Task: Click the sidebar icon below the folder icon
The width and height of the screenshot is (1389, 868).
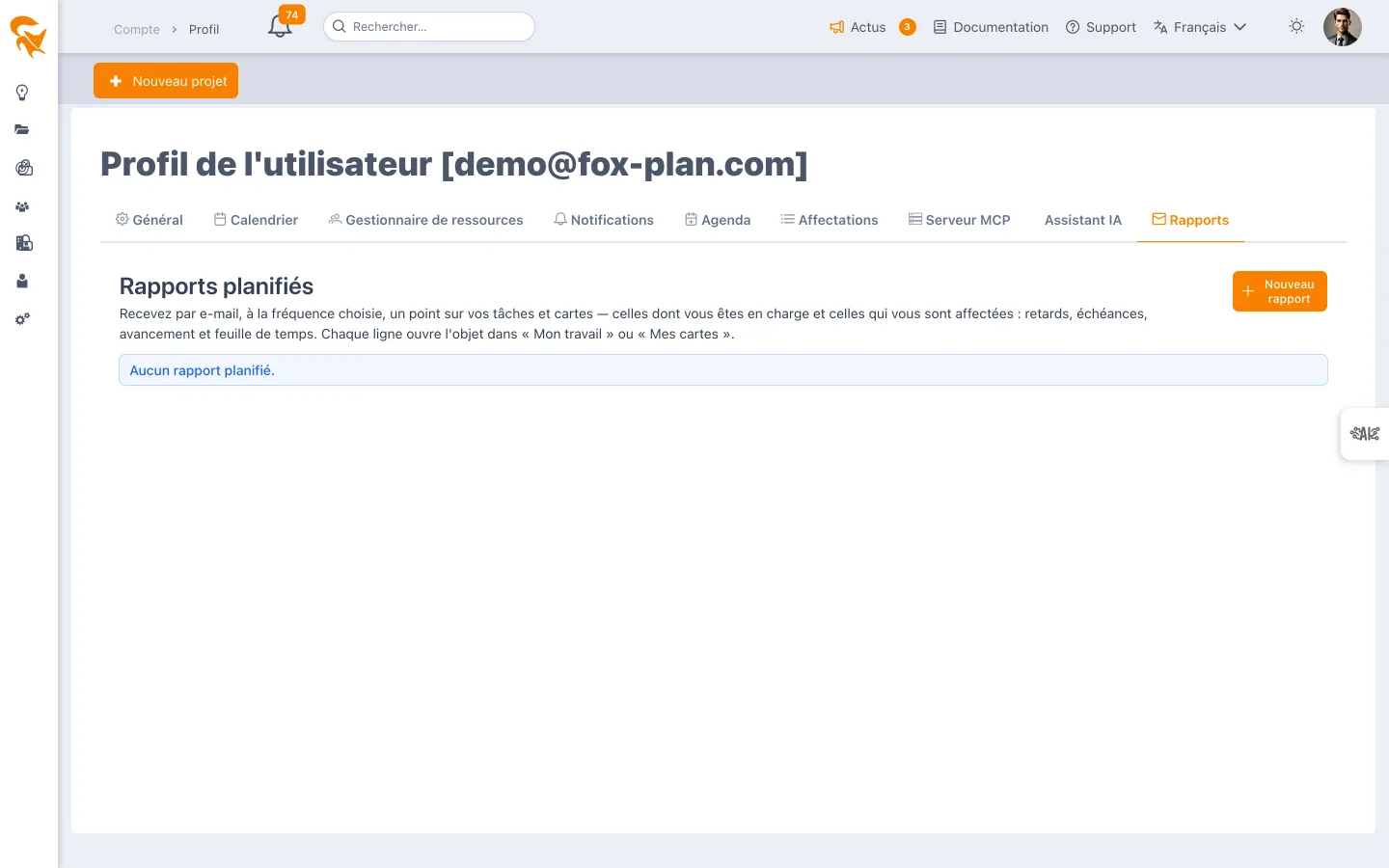Action: (24, 168)
